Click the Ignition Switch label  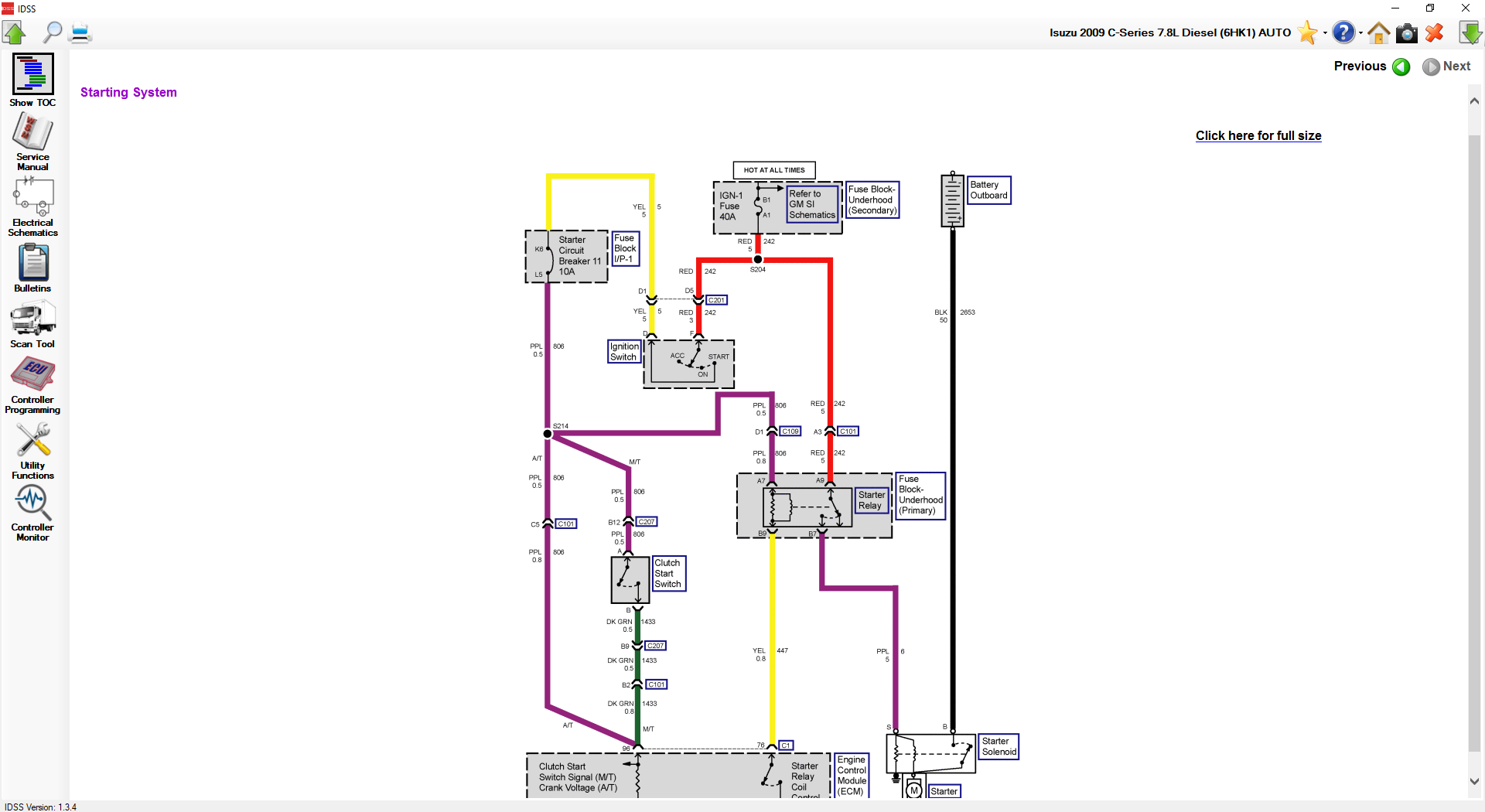pos(624,352)
